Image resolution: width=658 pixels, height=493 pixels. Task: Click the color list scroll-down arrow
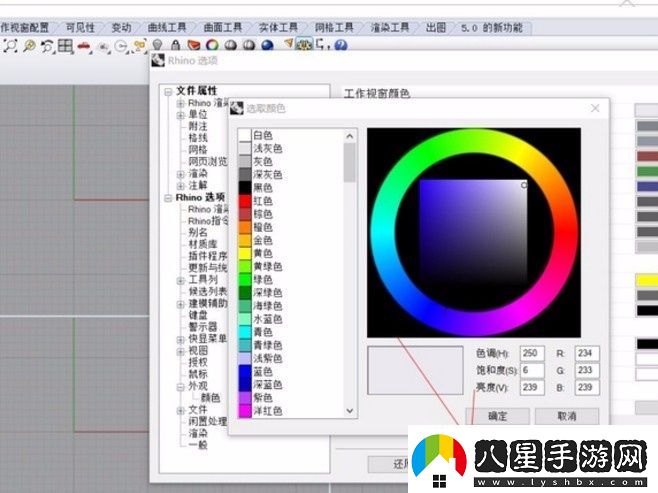coord(350,411)
